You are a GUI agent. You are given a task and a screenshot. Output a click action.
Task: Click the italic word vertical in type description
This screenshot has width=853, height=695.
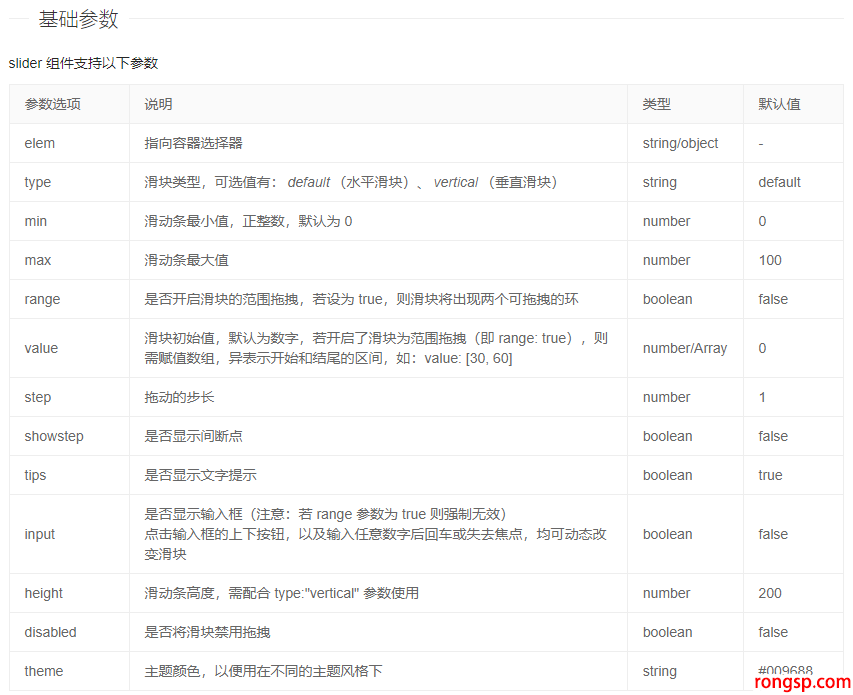point(455,182)
